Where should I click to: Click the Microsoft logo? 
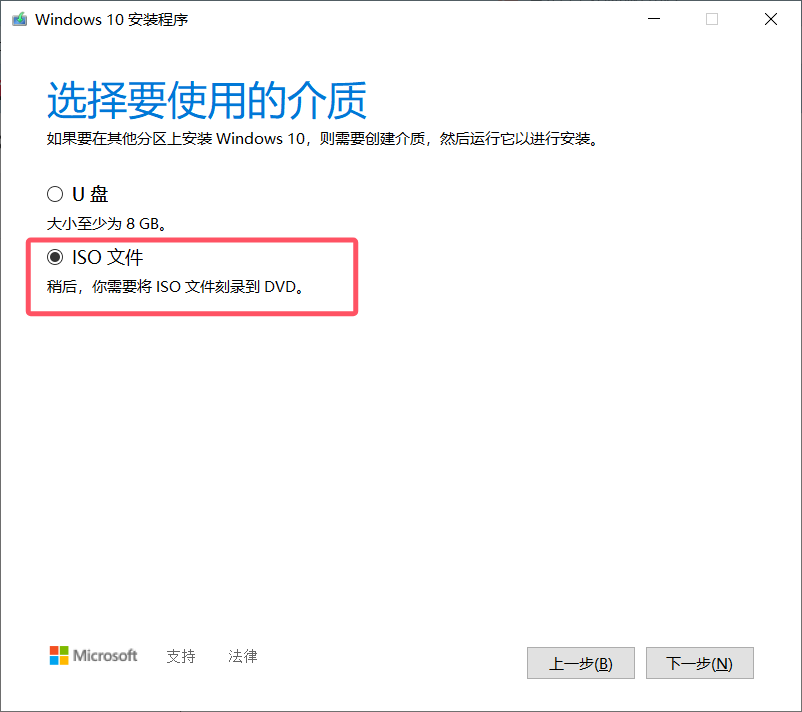tap(93, 656)
